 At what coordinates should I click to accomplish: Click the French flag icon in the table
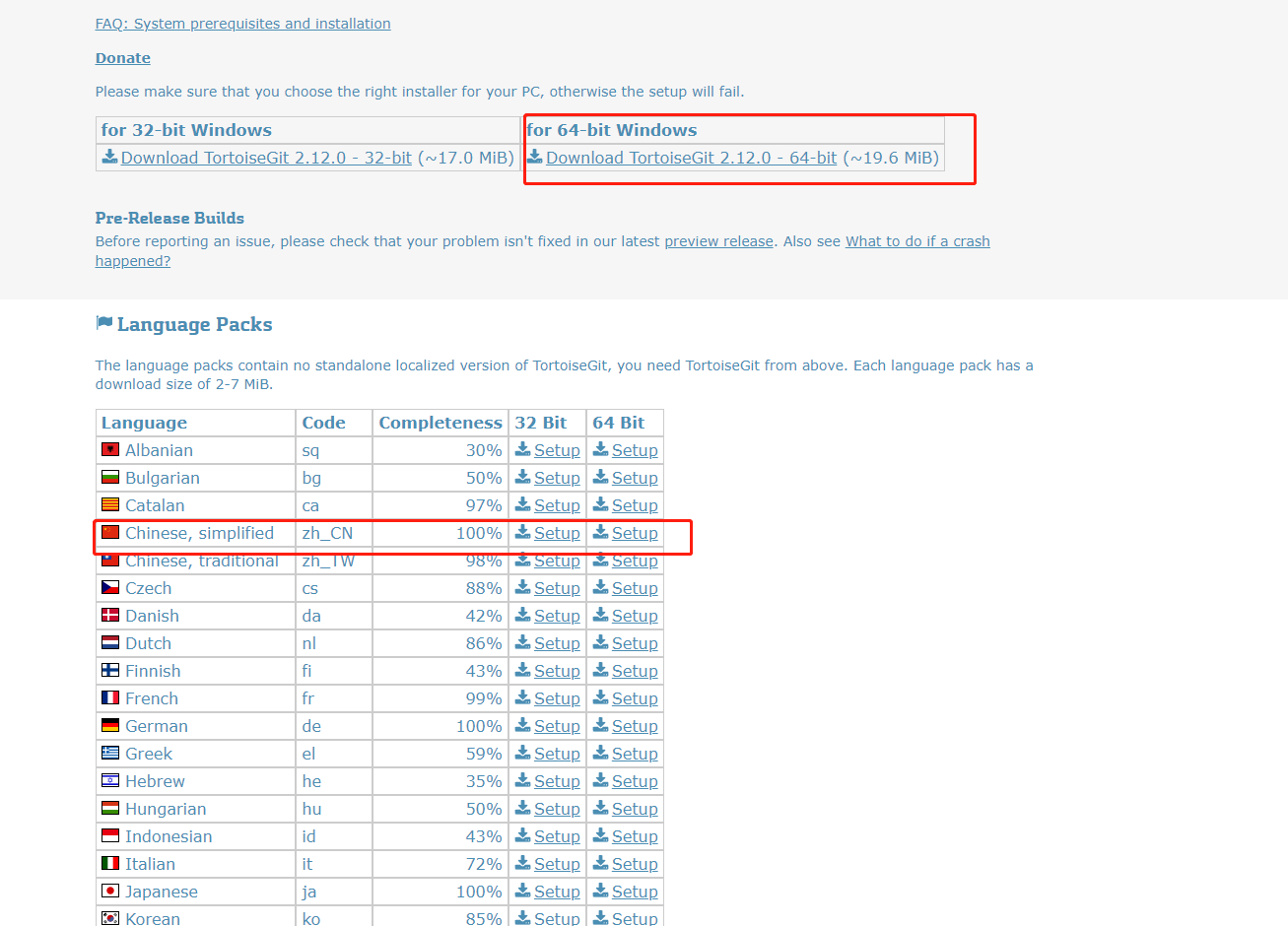(110, 697)
